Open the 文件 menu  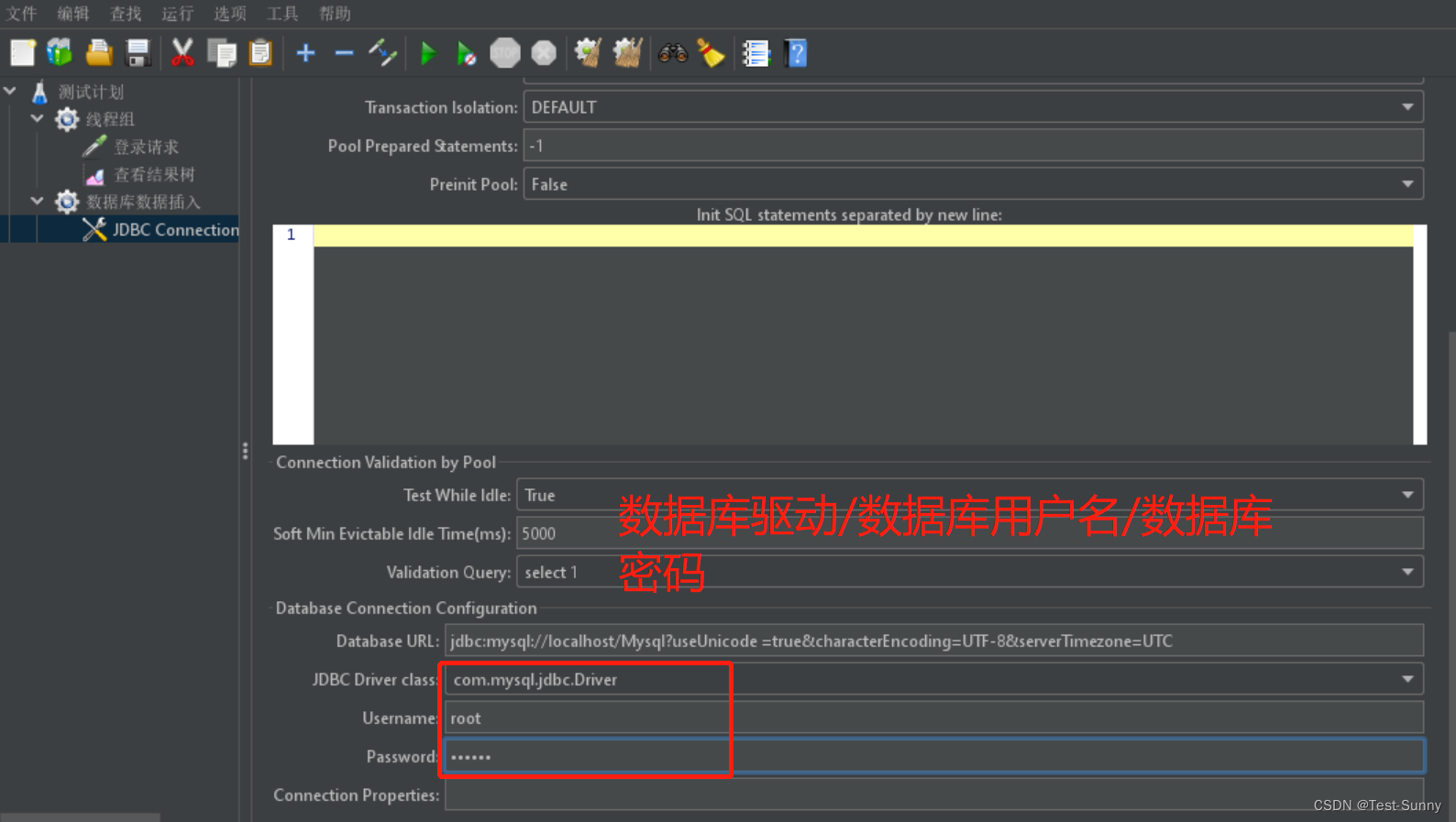(x=21, y=14)
